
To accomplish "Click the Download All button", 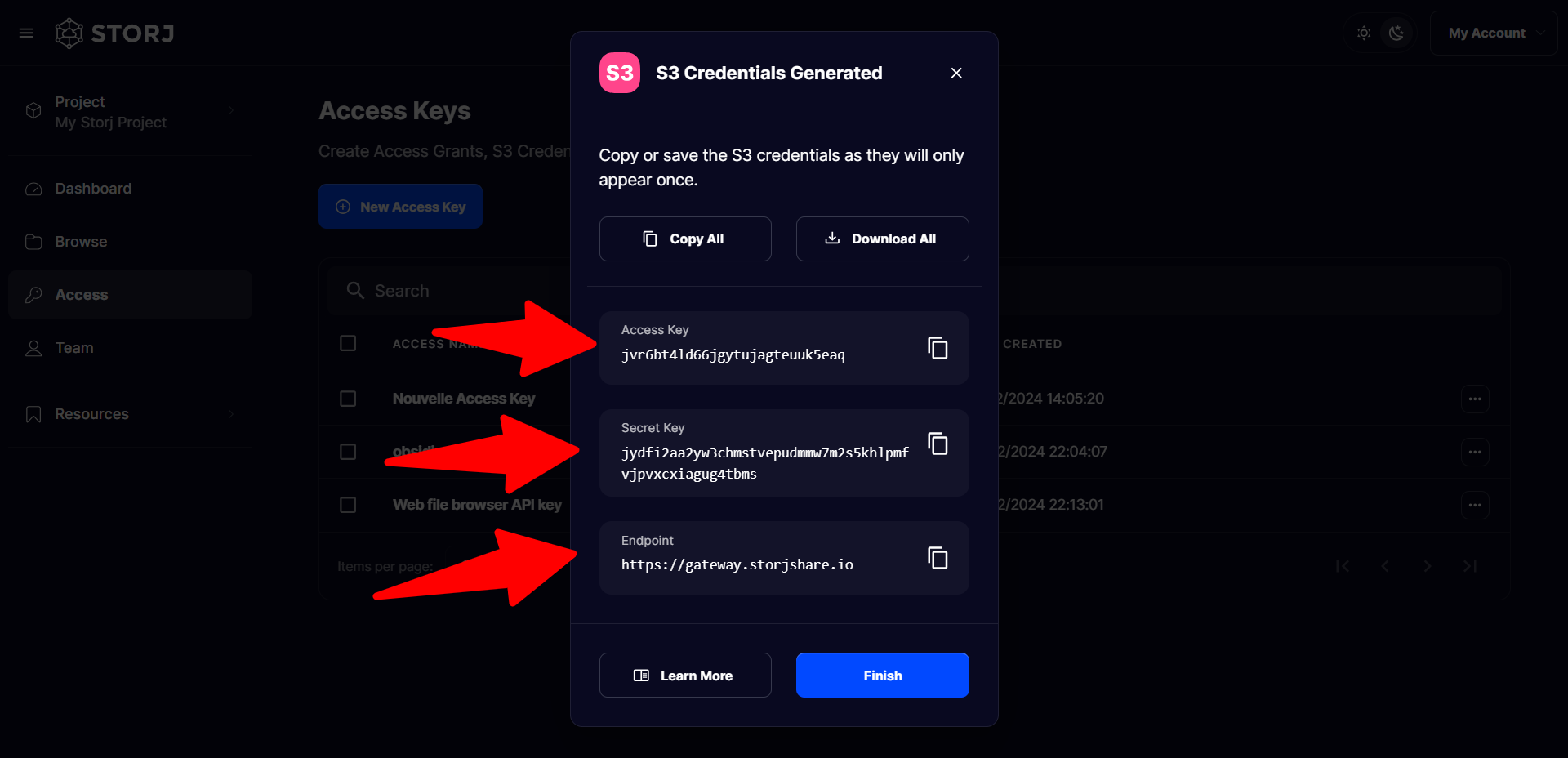I will pyautogui.click(x=882, y=239).
